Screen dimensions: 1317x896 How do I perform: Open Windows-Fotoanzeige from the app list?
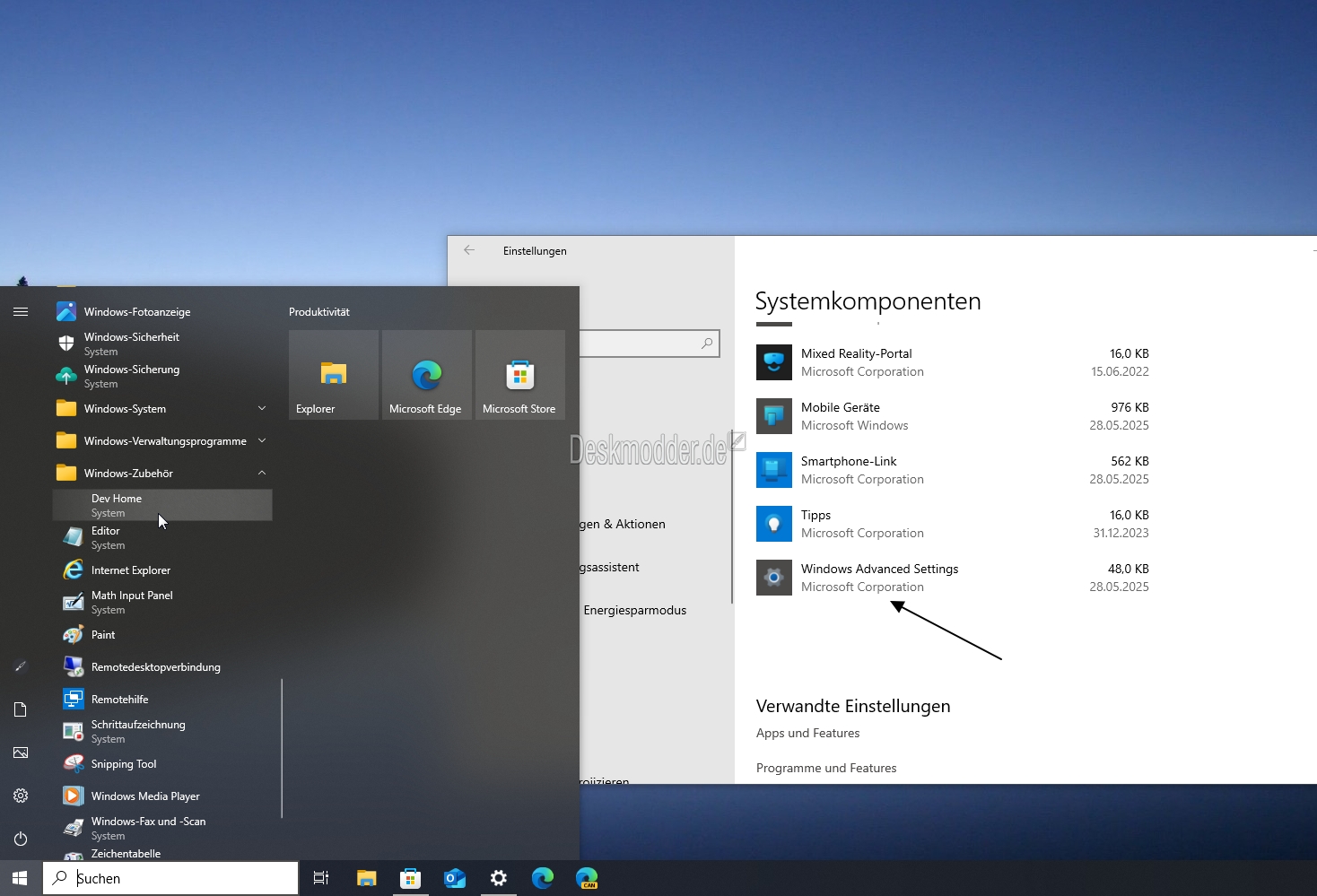point(161,312)
